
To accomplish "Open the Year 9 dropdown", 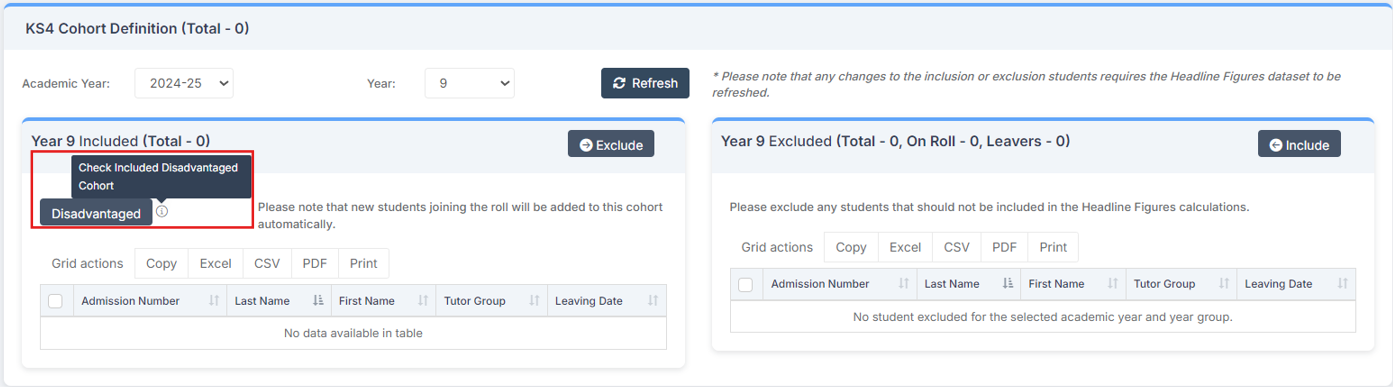I will tap(469, 83).
